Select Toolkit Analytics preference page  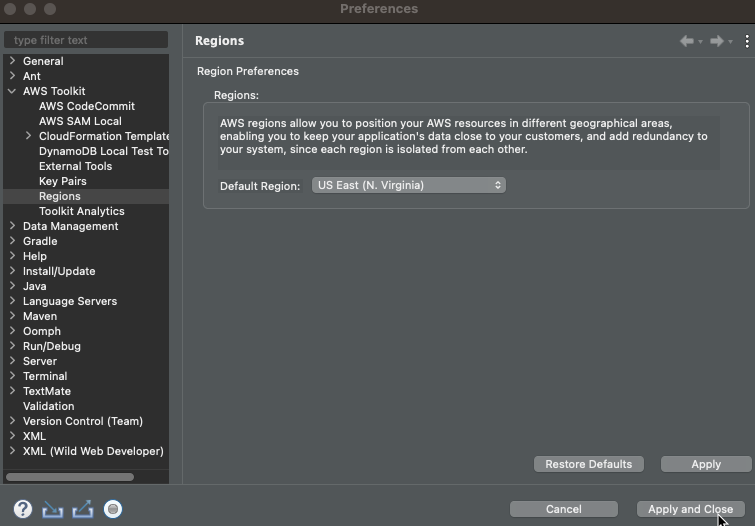click(x=81, y=211)
